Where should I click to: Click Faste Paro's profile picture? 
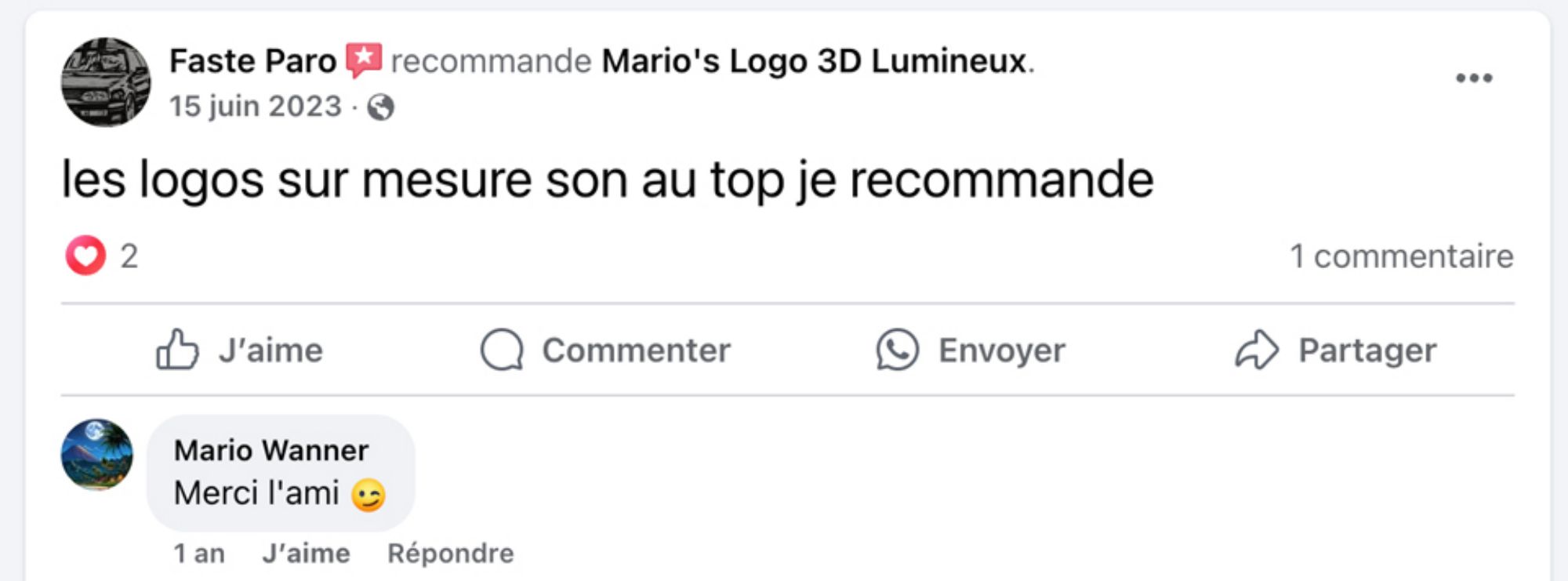106,82
